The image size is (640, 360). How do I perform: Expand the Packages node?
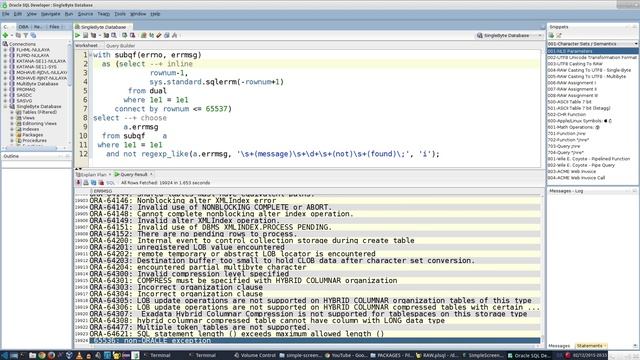[x=12, y=135]
